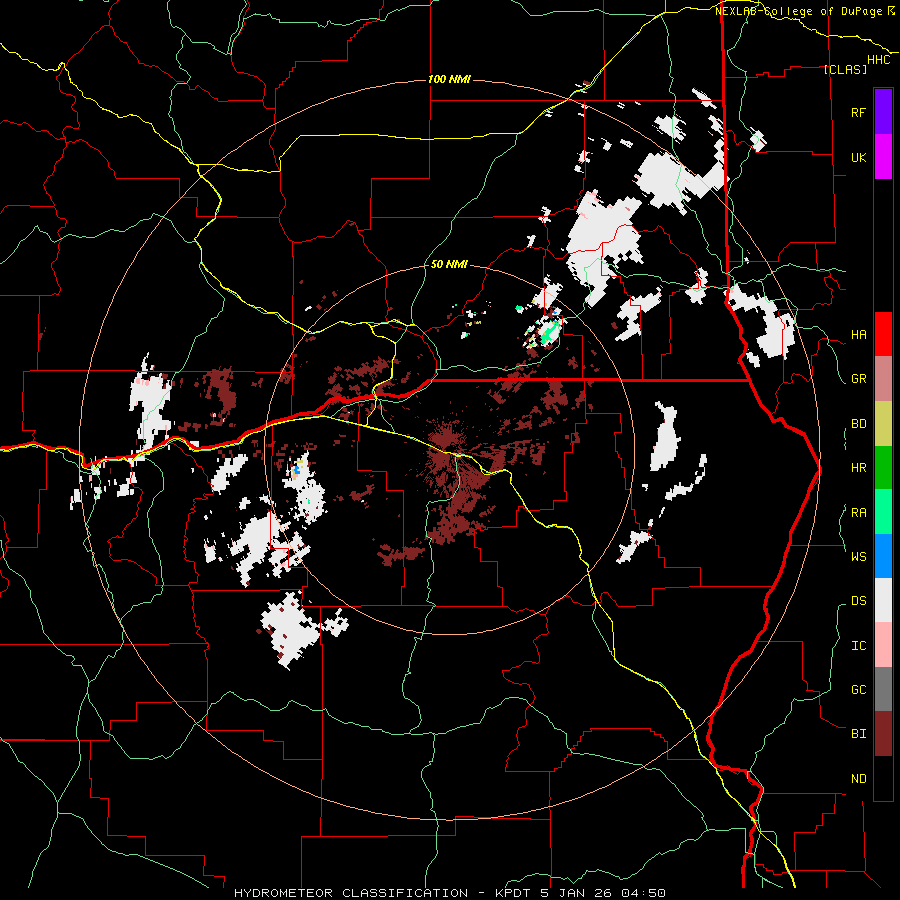This screenshot has width=900, height=900.
Task: Click the BI brown legend swatch
Action: pyautogui.click(x=883, y=734)
